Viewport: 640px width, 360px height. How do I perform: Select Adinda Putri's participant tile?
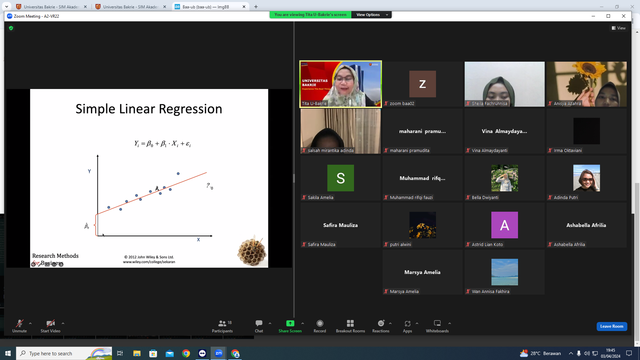click(587, 178)
